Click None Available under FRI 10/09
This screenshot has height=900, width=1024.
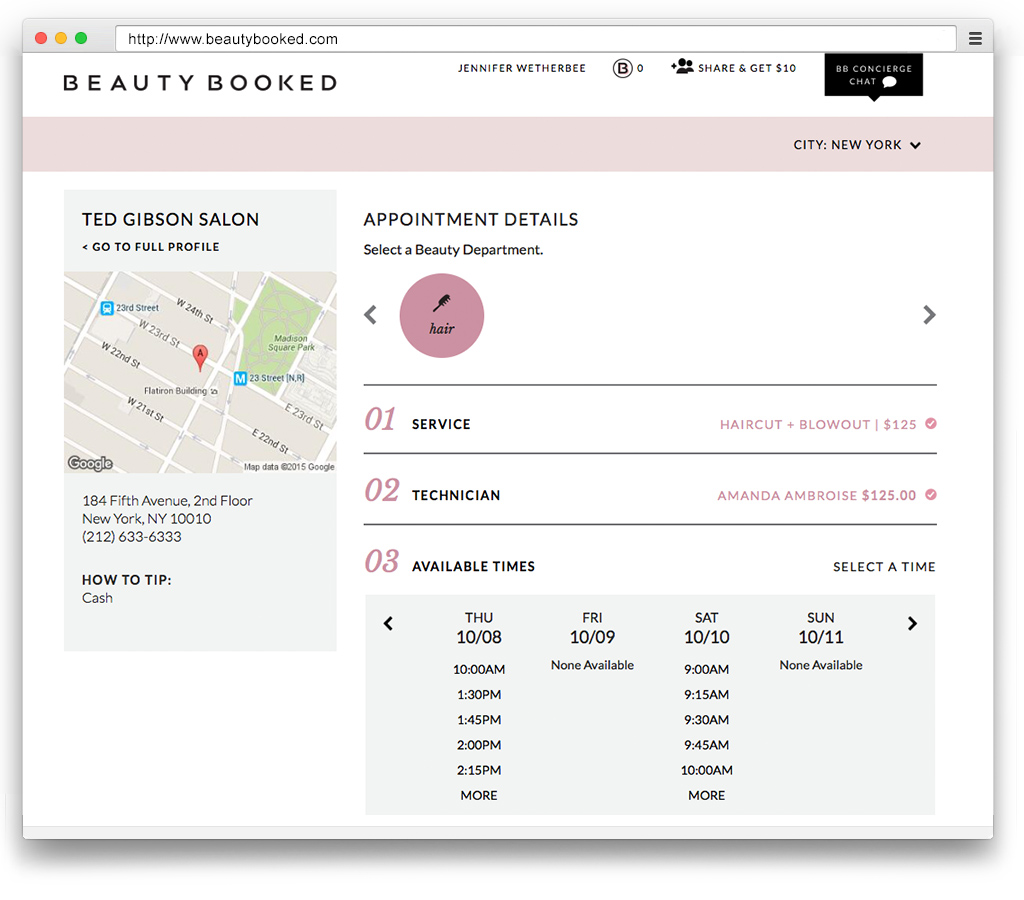tap(592, 666)
